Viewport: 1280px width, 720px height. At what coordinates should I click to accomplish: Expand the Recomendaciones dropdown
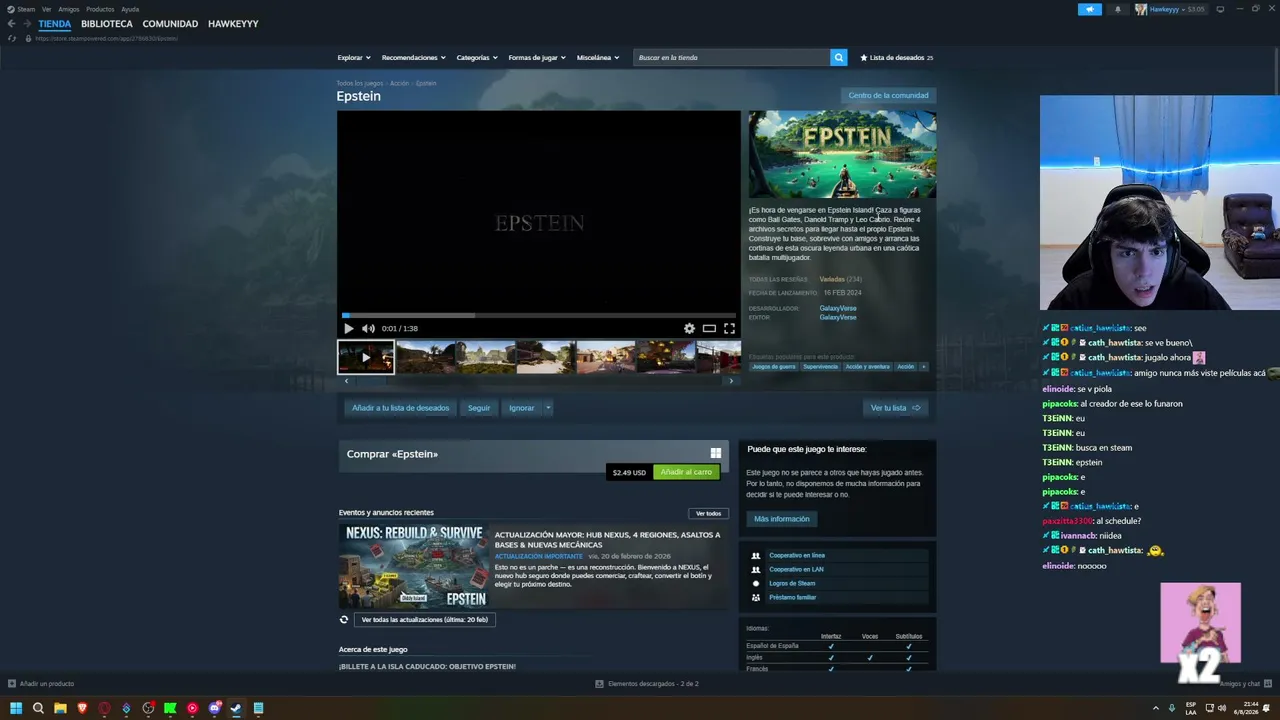tap(414, 58)
